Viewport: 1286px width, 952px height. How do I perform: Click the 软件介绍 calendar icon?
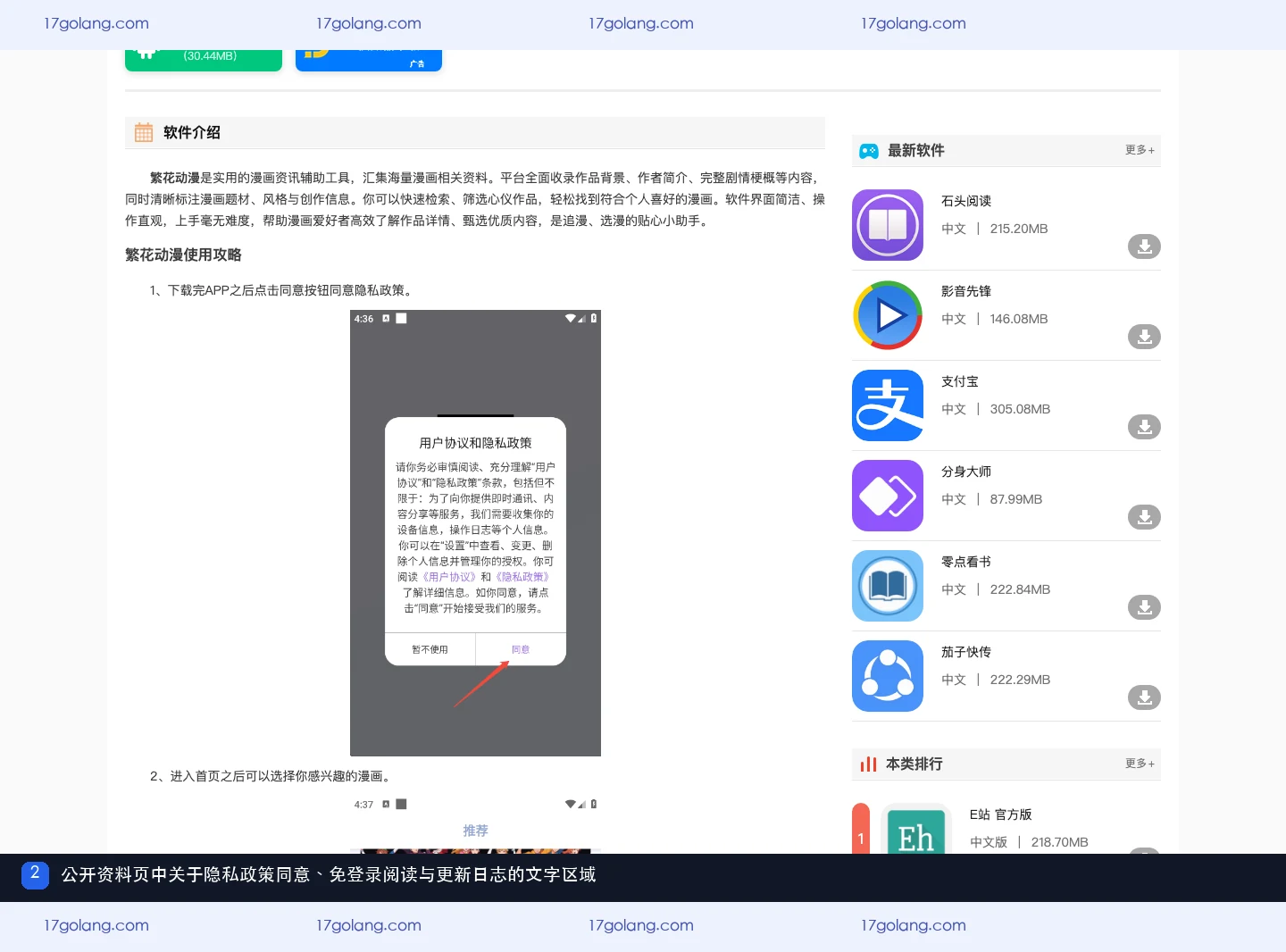[x=144, y=133]
